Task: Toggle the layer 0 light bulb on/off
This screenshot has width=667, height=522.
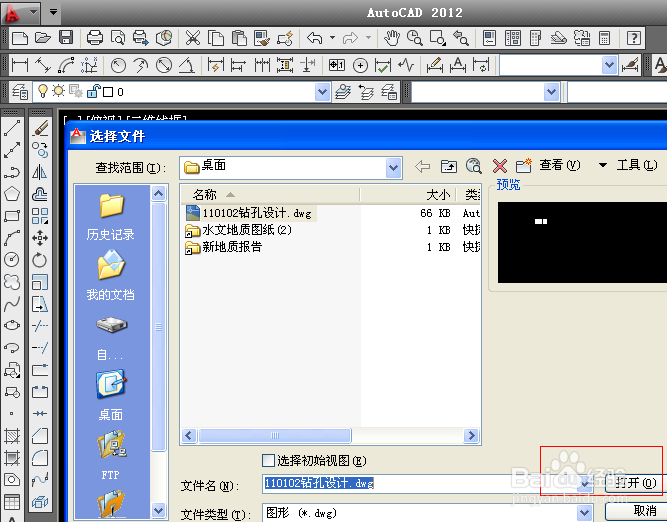Action: click(x=43, y=91)
